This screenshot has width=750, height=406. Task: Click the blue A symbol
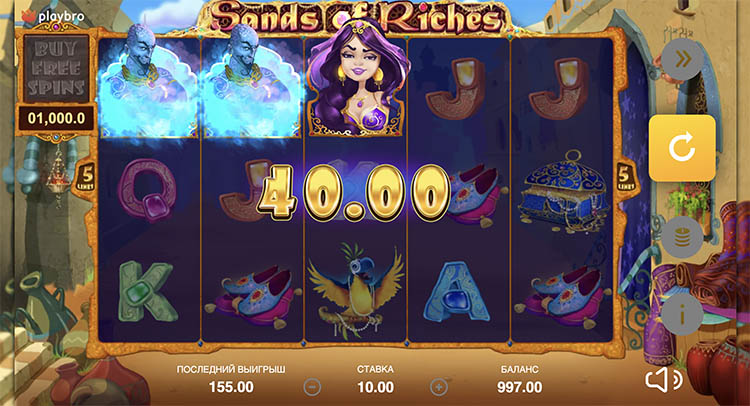click(x=457, y=291)
